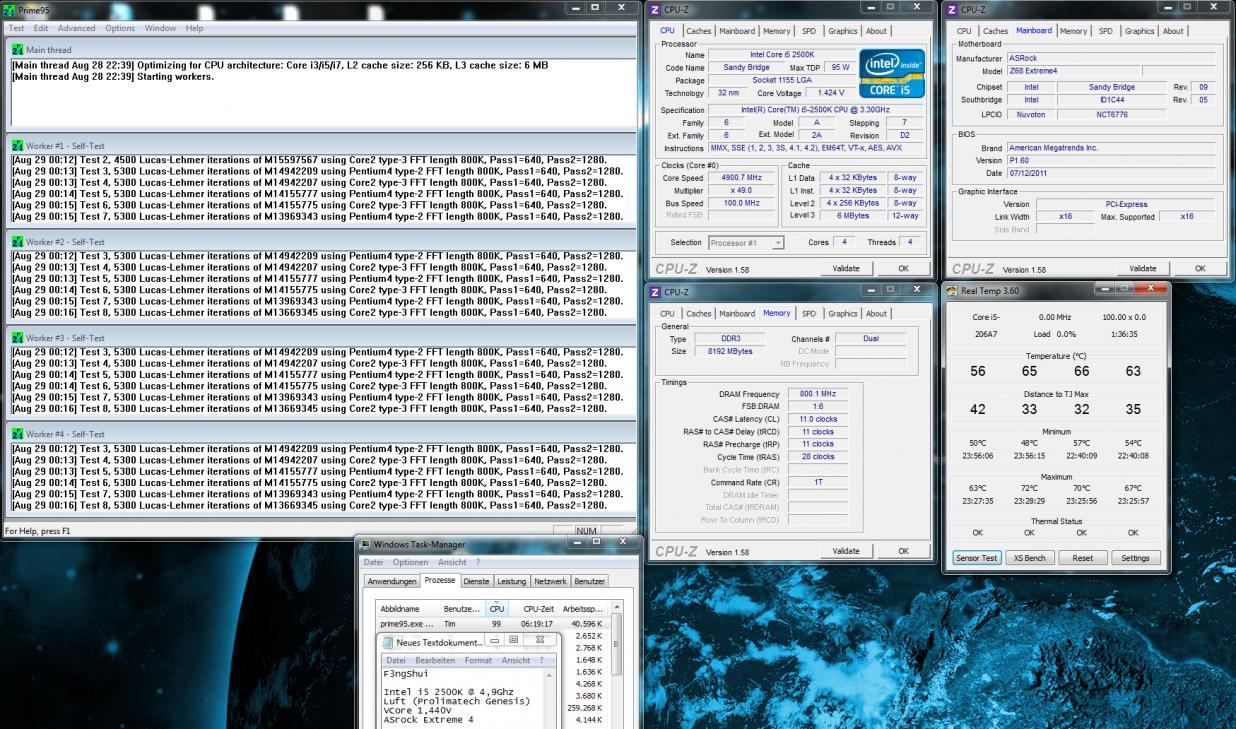The height and width of the screenshot is (729, 1236).
Task: Sort Task-Manager processes by Arbeitssp... column
Action: click(x=583, y=608)
